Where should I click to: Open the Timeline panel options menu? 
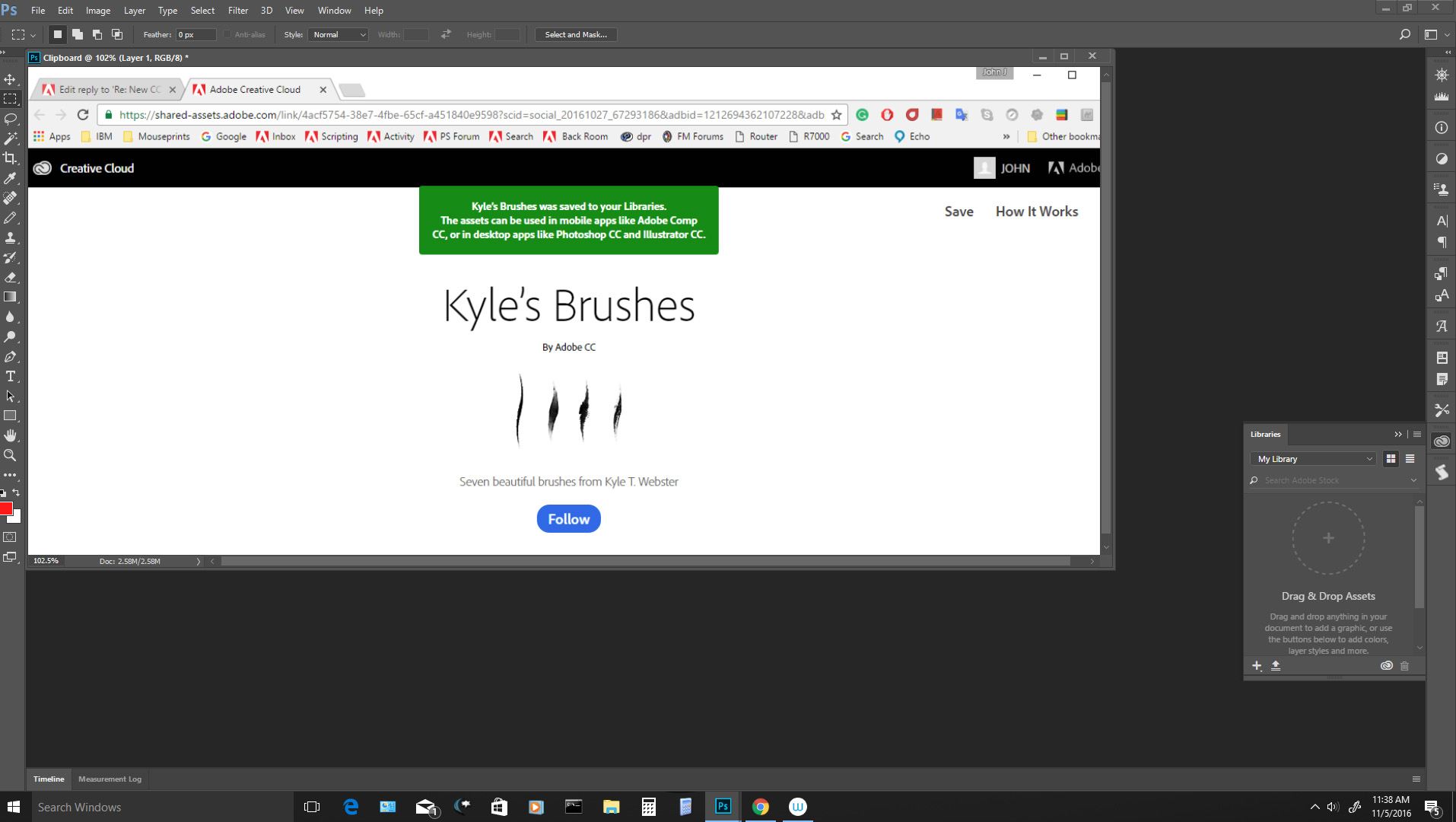pos(1416,779)
